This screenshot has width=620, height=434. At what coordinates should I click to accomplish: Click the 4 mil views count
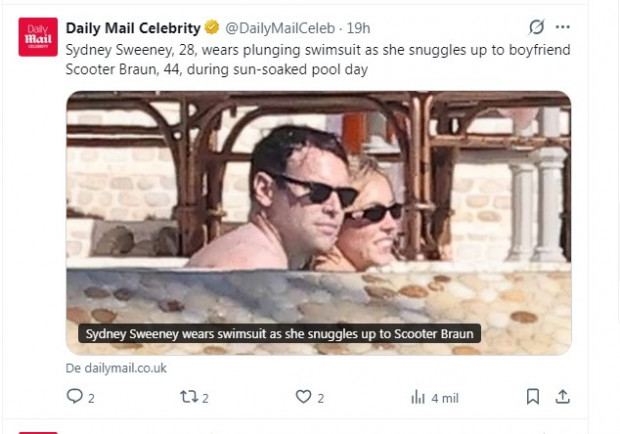445,398
